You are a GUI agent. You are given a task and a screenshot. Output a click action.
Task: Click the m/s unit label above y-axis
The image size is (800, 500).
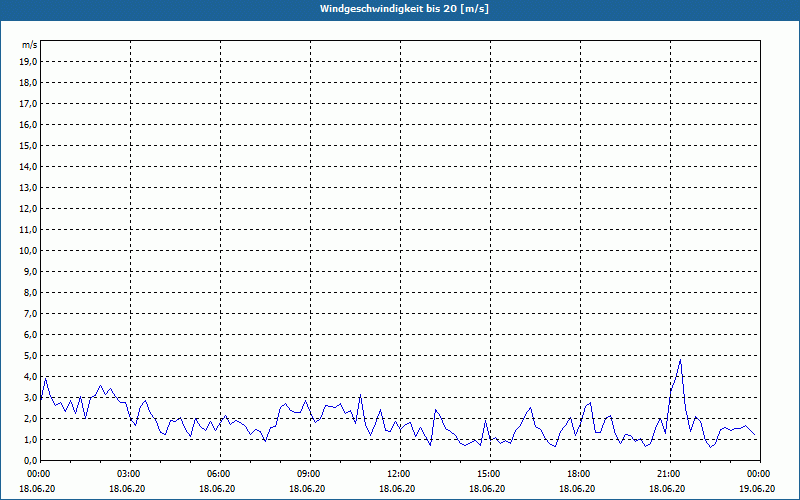[30, 46]
